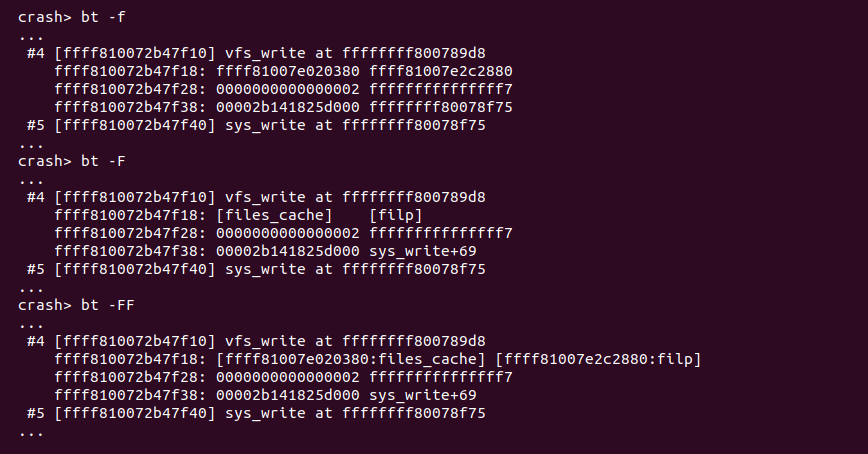868x454 pixels.
Task: Click ffffffffffffffff7 value in bt -FF output
Action: [x=441, y=376]
